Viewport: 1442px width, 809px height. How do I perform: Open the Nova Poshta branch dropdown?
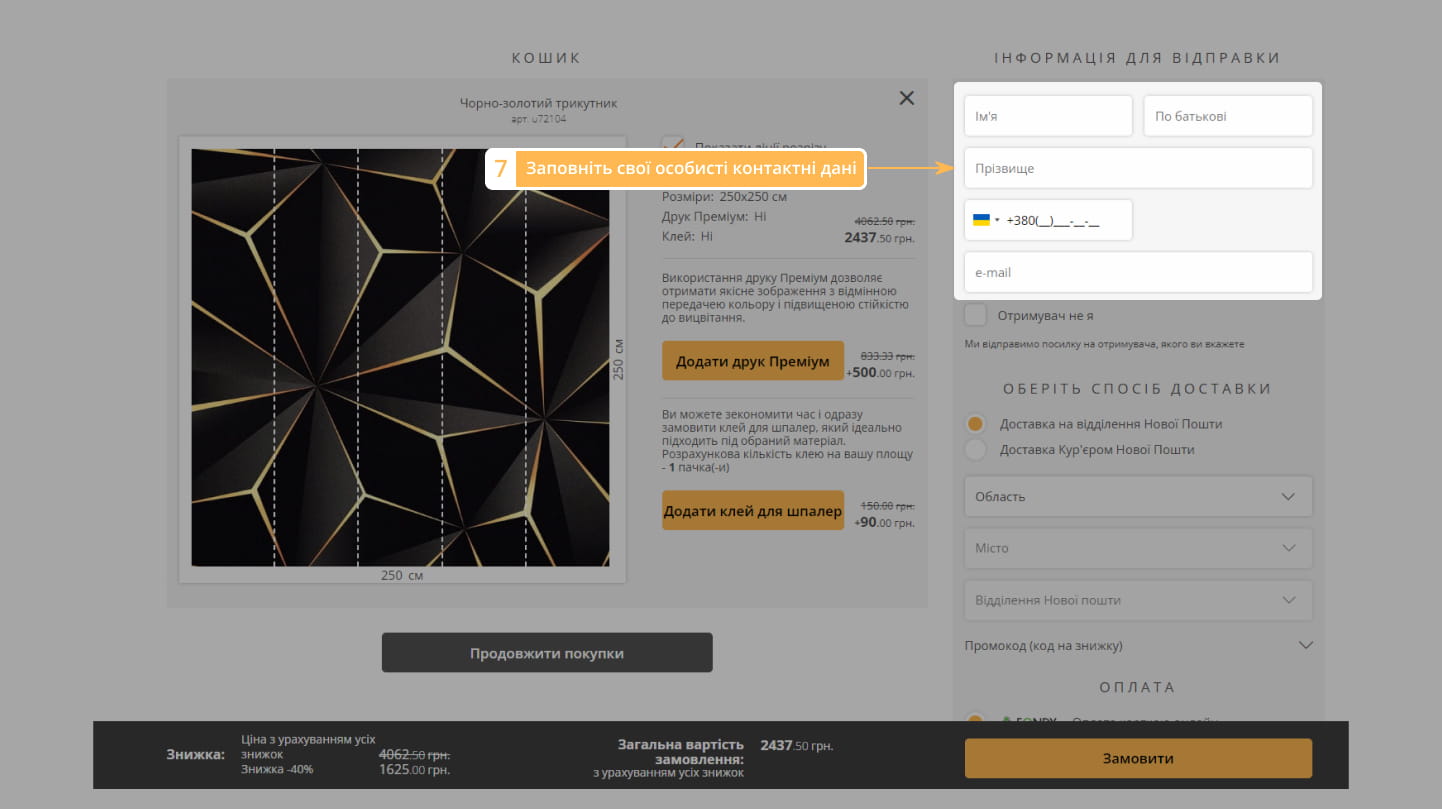(x=1137, y=601)
